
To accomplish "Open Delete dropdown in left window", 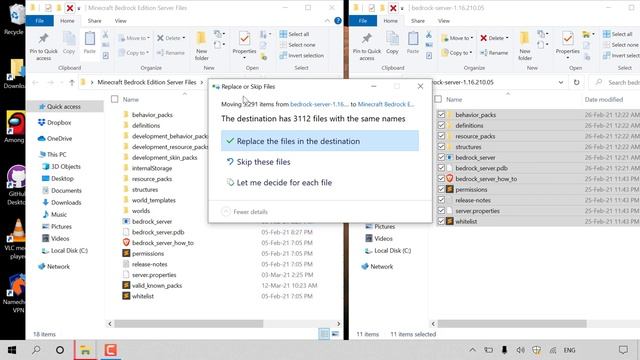I will (171, 38).
